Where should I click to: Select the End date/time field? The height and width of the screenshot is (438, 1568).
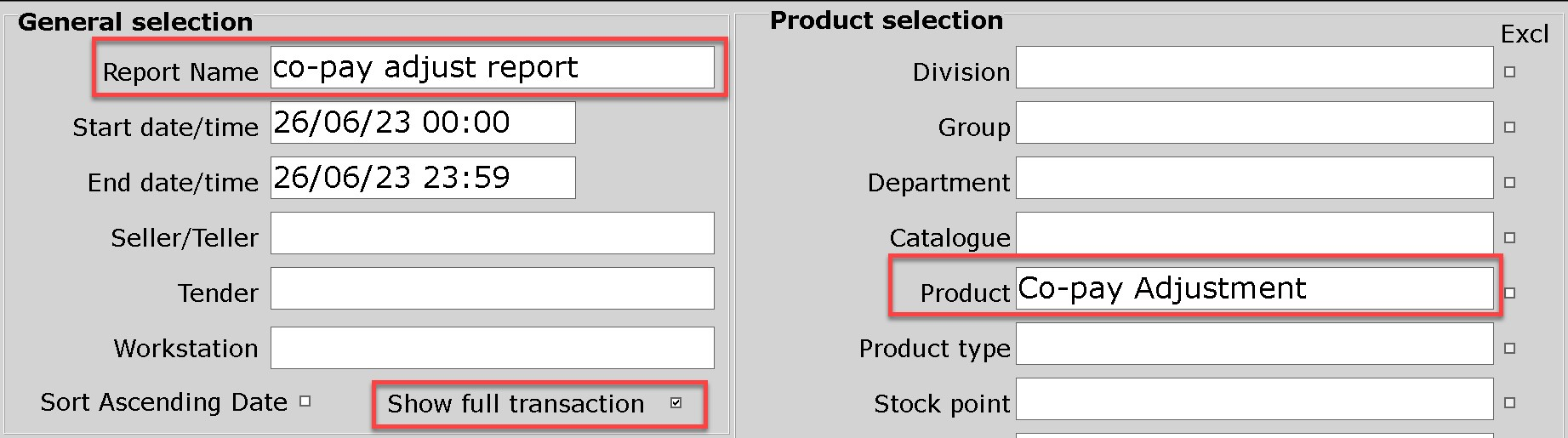423,178
